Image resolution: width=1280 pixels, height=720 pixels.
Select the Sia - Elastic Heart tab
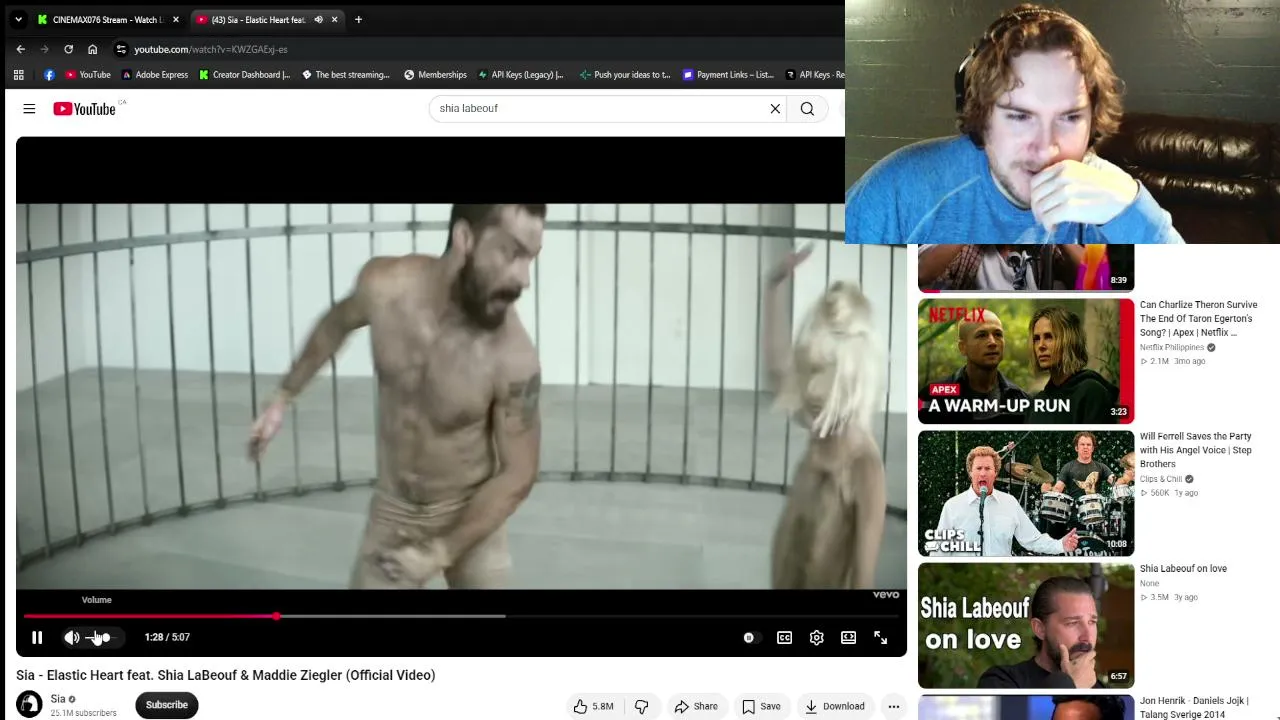(258, 19)
